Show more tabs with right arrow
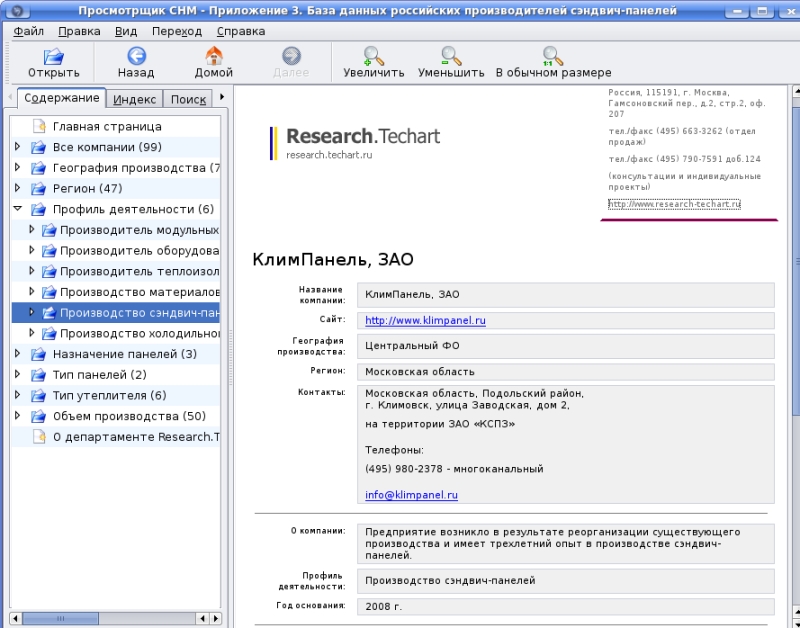The width and height of the screenshot is (800, 628). point(222,97)
